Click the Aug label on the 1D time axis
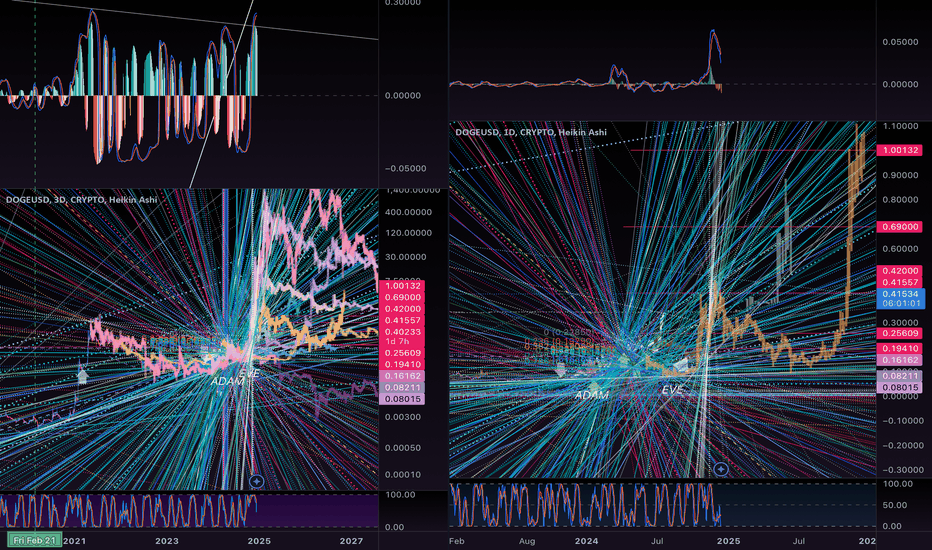932x550 pixels. pyautogui.click(x=527, y=541)
